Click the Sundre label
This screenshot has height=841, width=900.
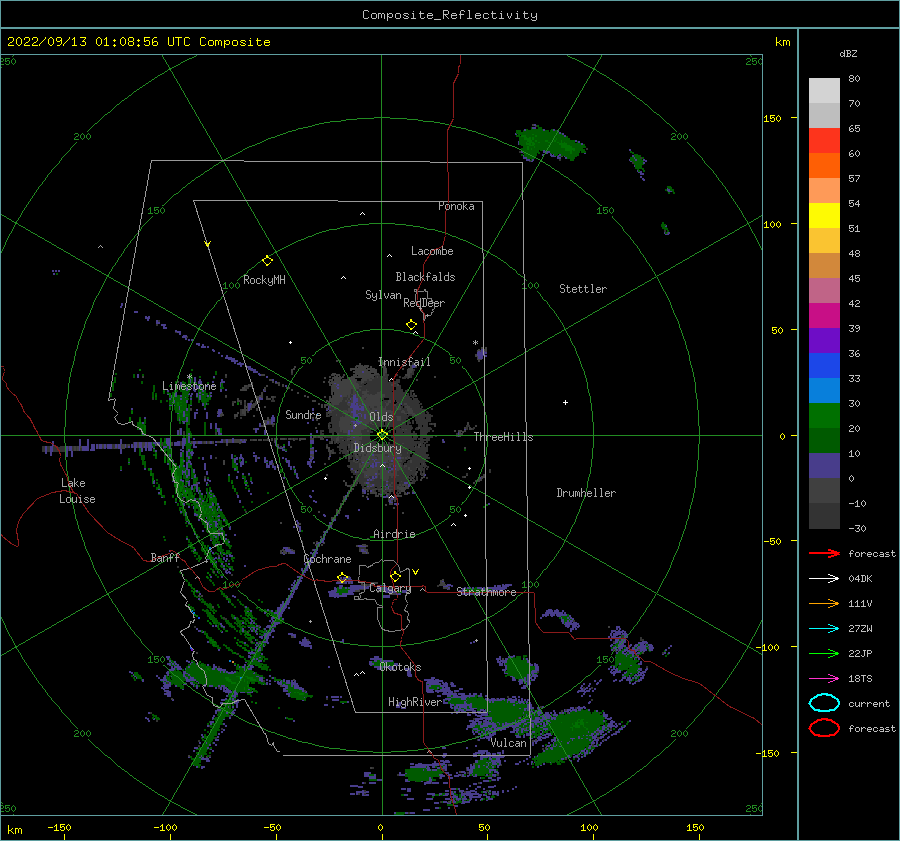[x=303, y=415]
